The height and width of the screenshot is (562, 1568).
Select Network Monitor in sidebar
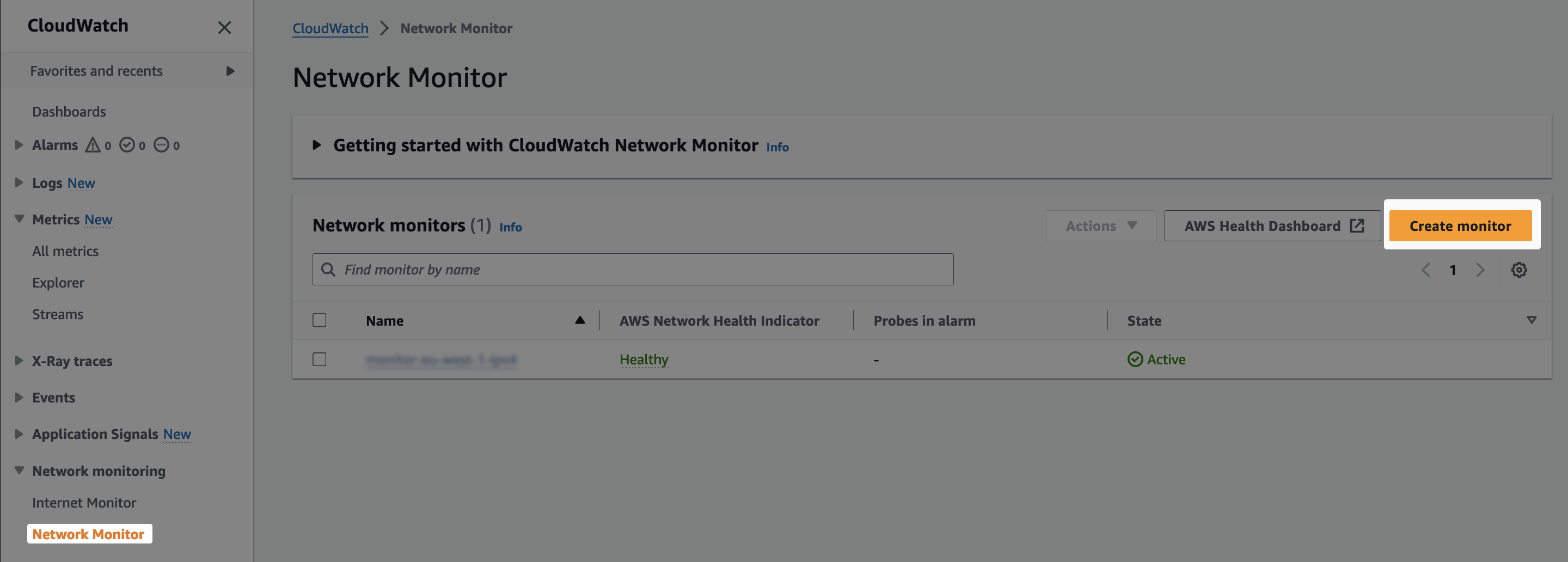(89, 534)
